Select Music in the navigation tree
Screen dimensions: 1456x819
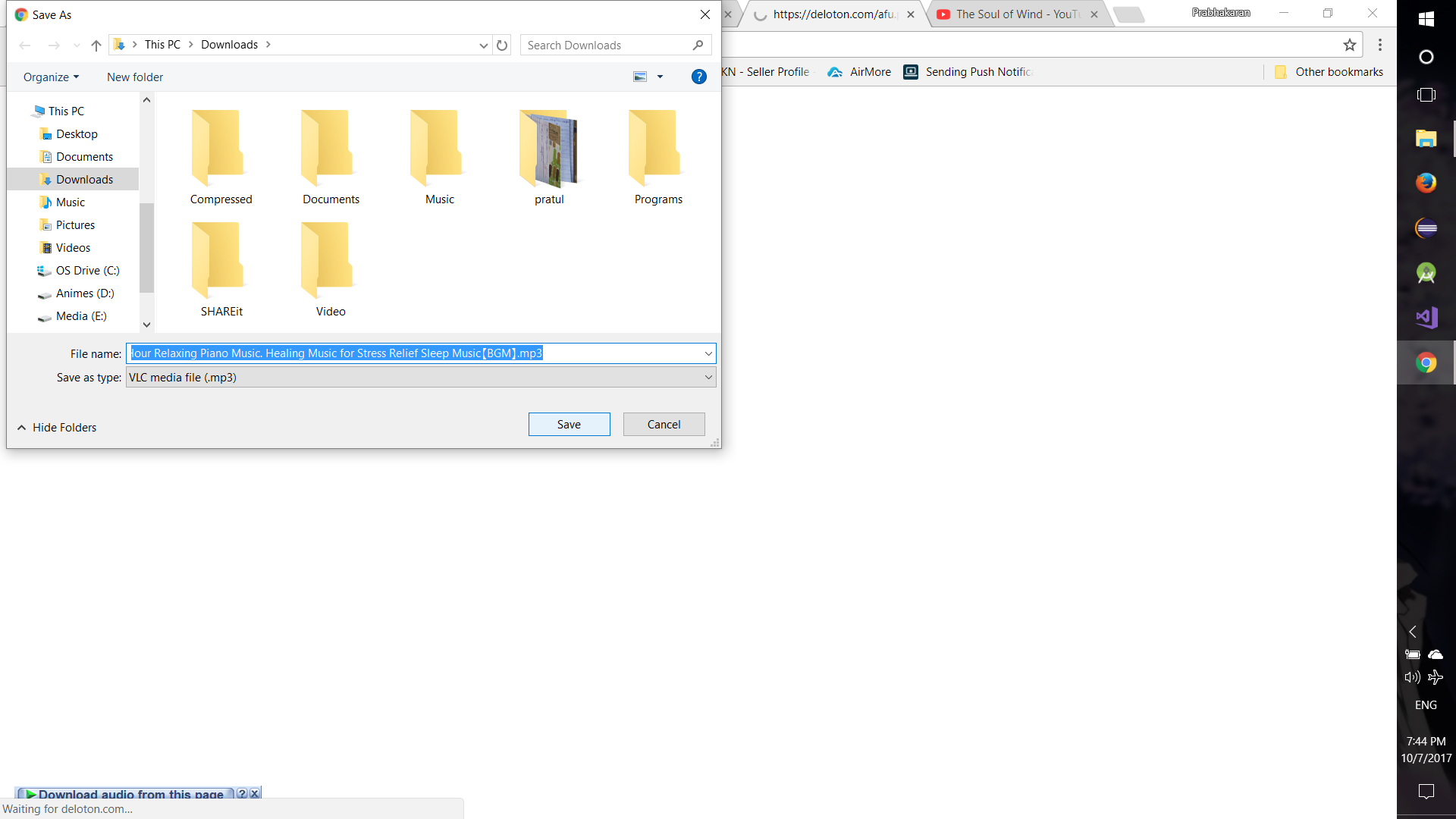[x=70, y=202]
